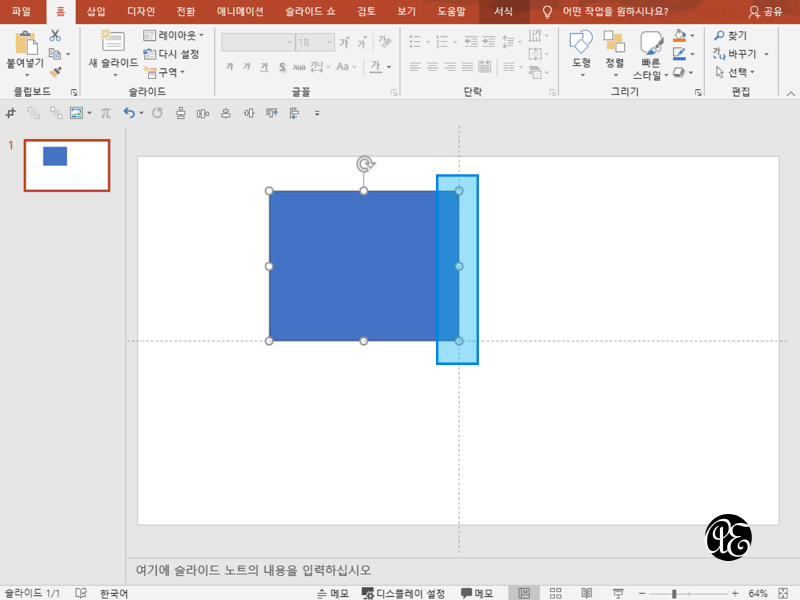
Task: Switch to Normal view in status bar
Action: pyautogui.click(x=524, y=593)
